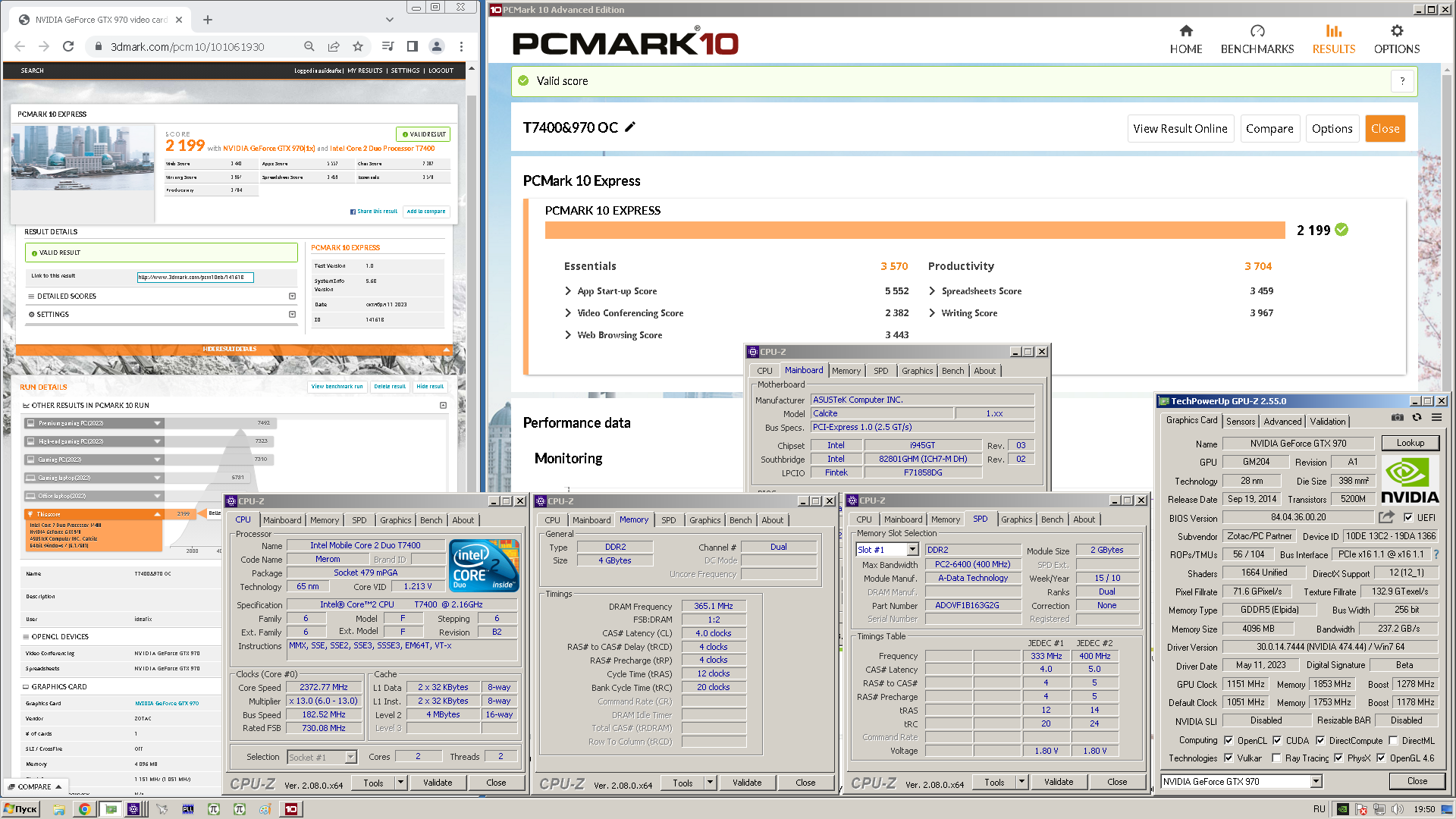Viewport: 1456px width, 819px height.
Task: Click View Result Online button
Action: (x=1180, y=129)
